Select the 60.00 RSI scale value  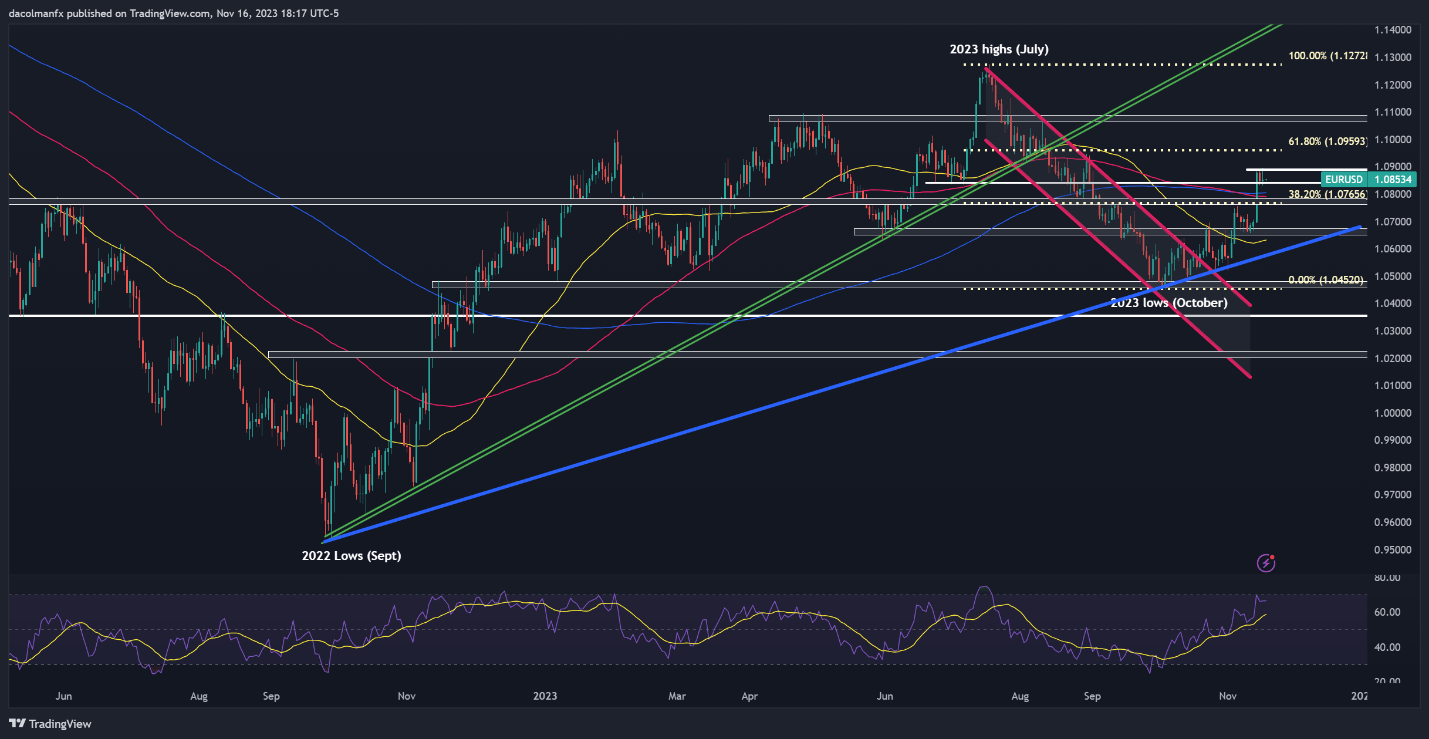click(1385, 612)
